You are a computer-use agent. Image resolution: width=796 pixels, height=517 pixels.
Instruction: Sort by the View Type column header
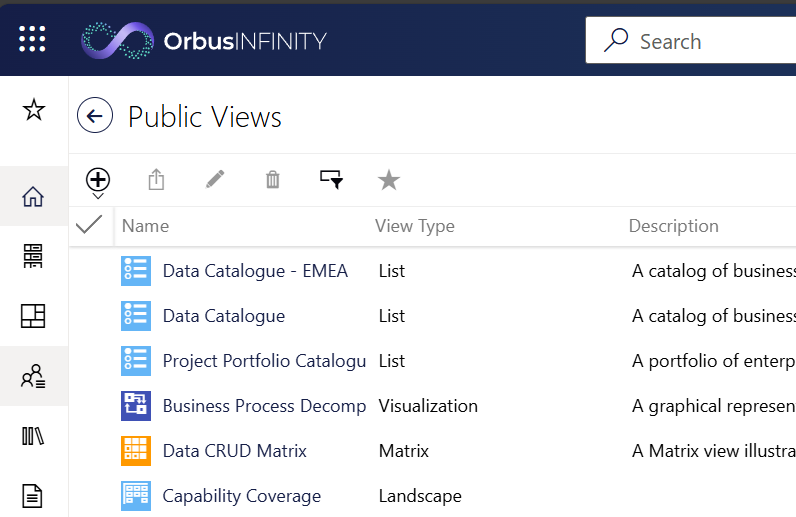(415, 225)
